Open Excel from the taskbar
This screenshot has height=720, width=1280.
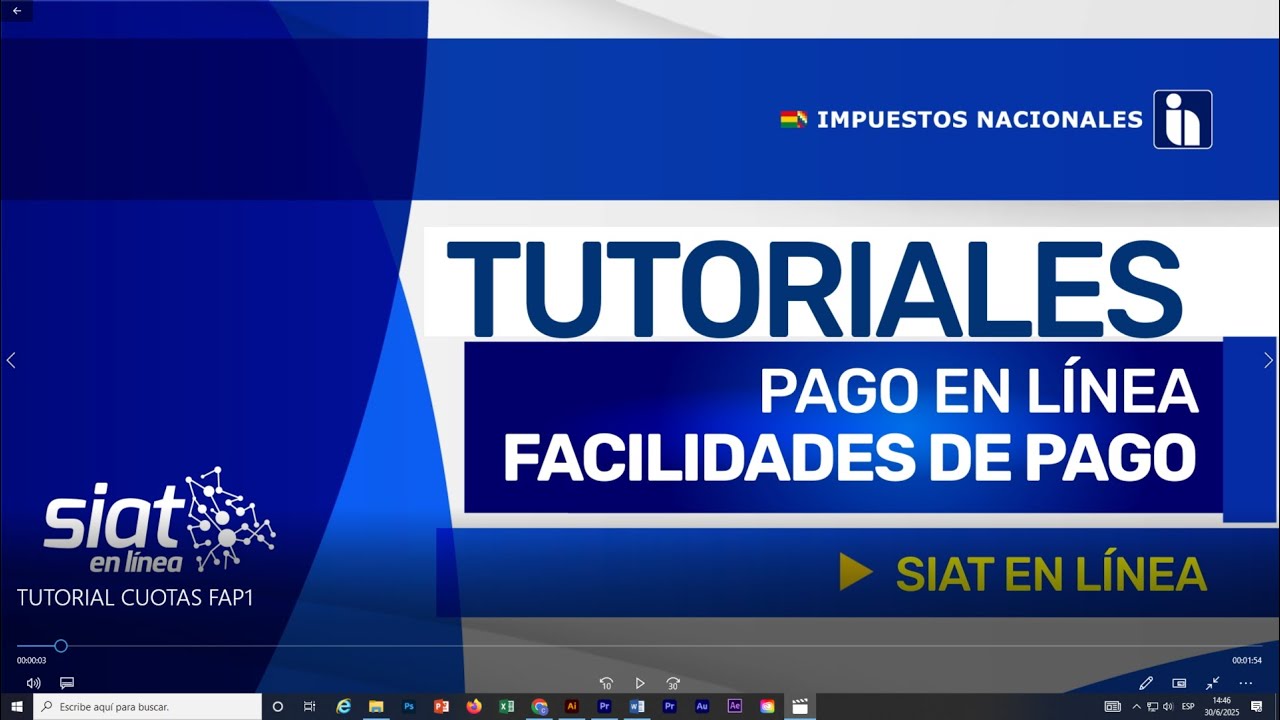point(507,706)
